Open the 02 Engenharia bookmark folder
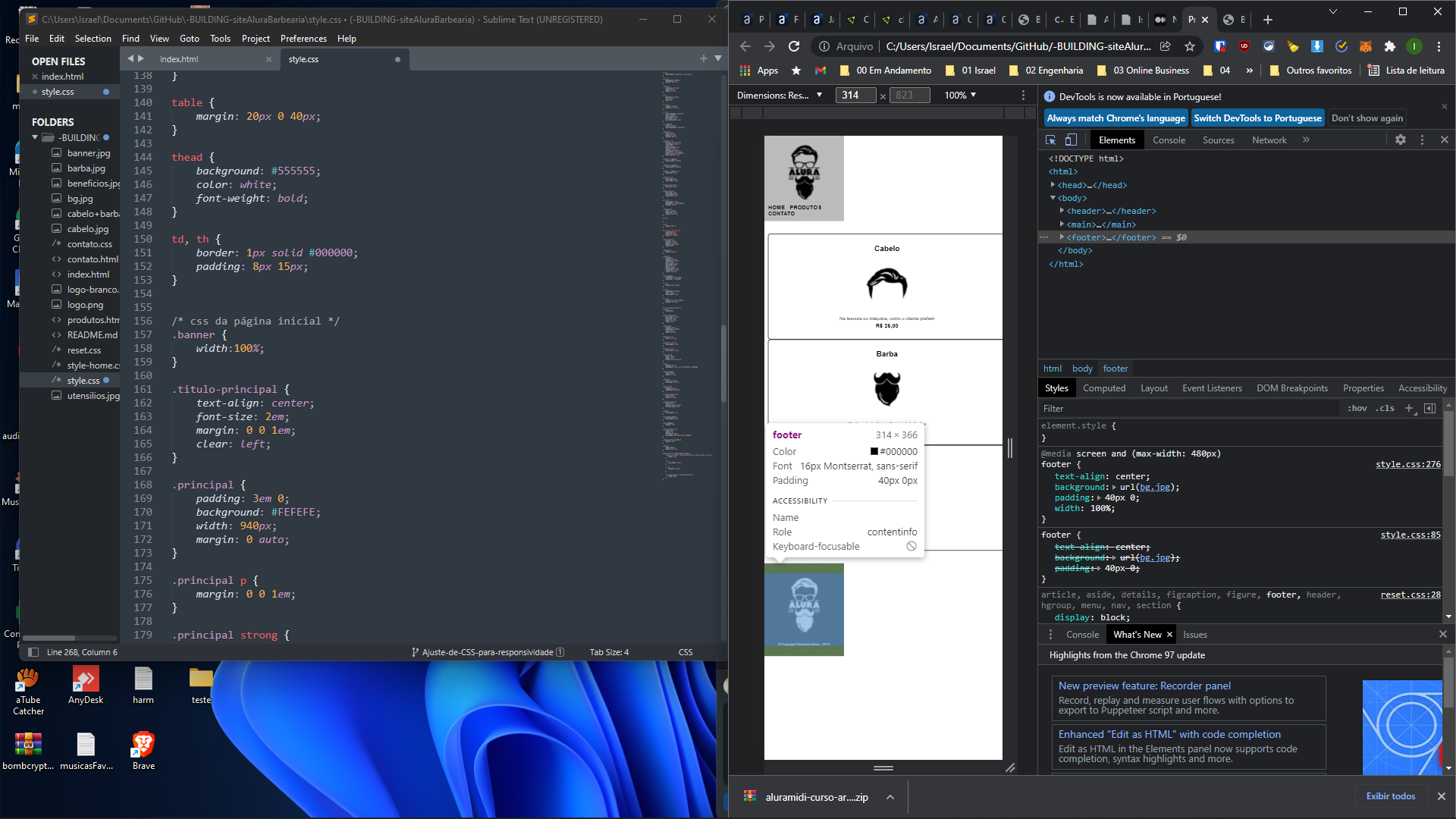The image size is (1456, 819). click(1046, 71)
